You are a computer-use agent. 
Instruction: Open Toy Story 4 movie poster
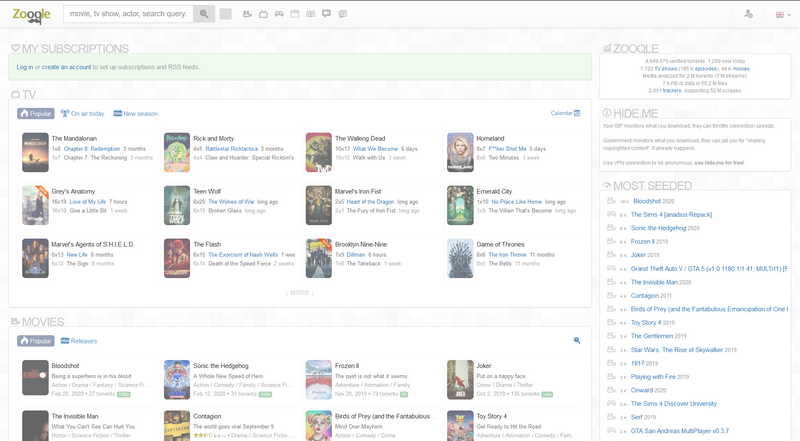click(460, 426)
